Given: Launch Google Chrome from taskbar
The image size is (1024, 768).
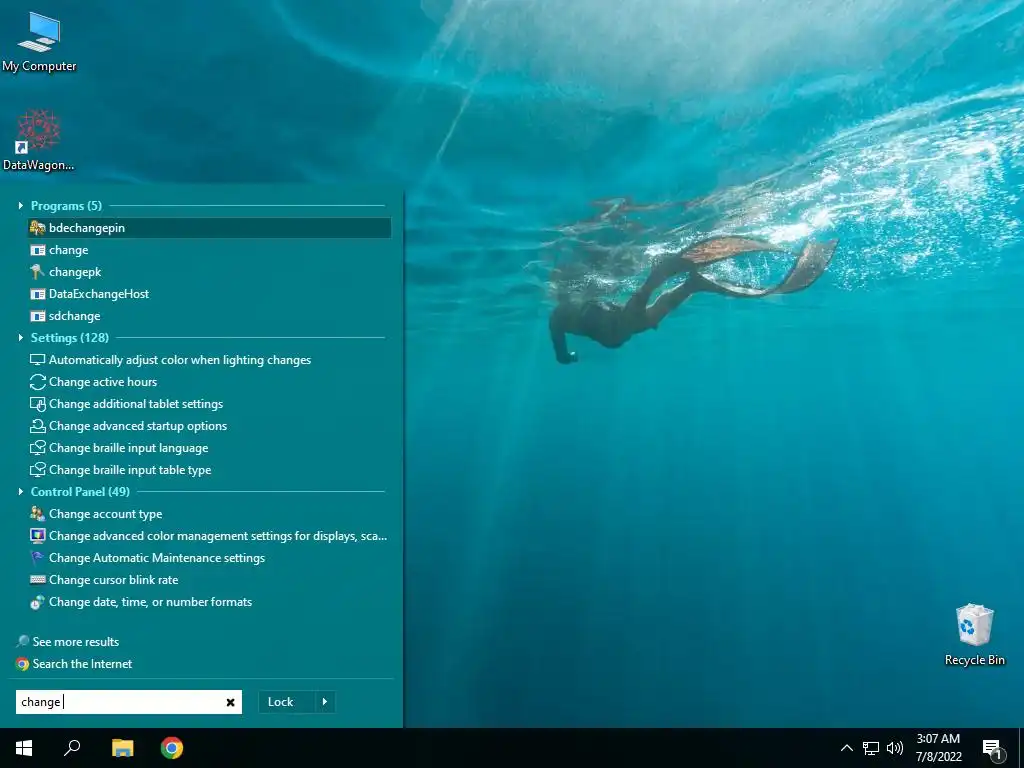Looking at the screenshot, I should 172,748.
